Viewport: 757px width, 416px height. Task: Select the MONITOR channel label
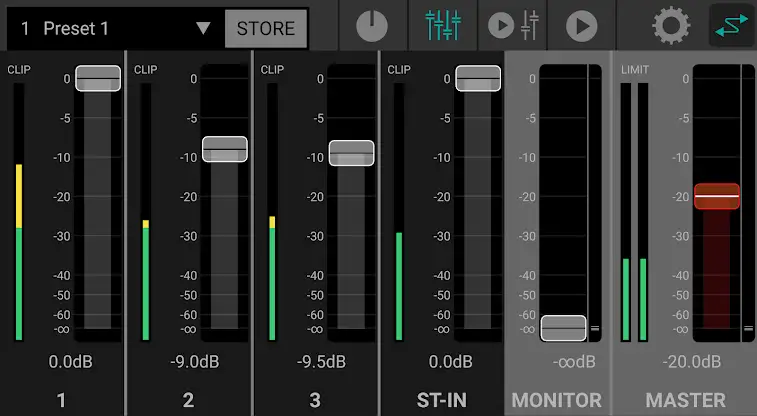(x=557, y=400)
